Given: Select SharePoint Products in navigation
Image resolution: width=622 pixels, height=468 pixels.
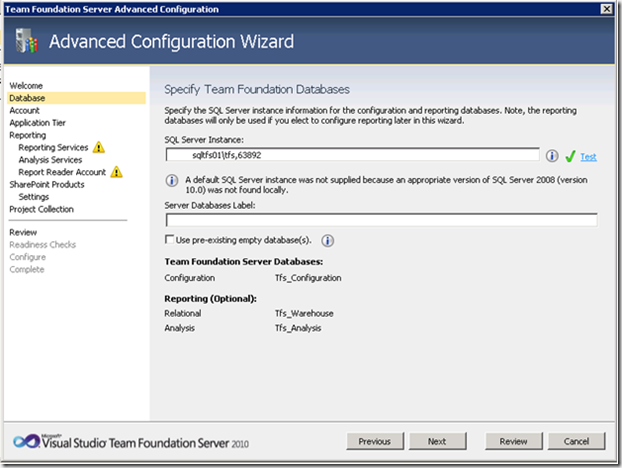Looking at the screenshot, I should [47, 184].
